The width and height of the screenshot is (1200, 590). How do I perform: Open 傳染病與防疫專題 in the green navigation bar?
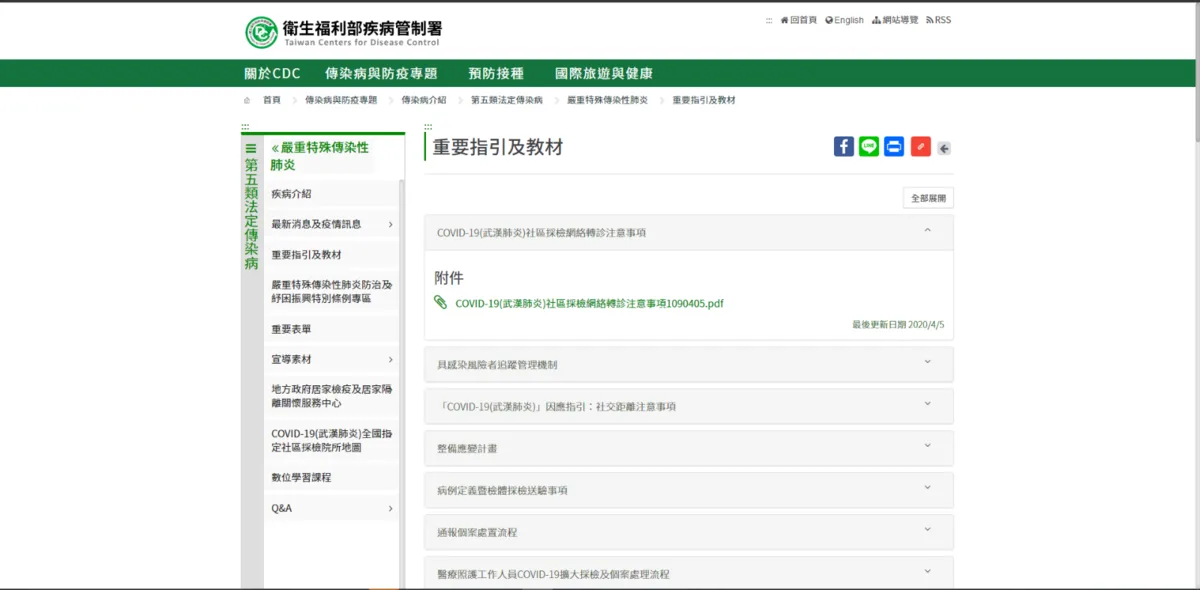click(x=381, y=73)
